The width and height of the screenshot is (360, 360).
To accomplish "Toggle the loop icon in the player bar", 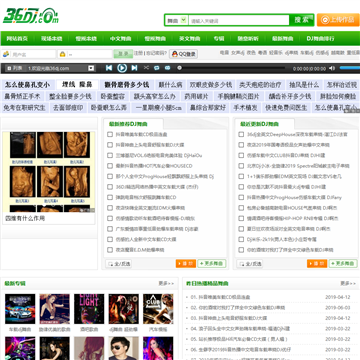I will [157, 68].
